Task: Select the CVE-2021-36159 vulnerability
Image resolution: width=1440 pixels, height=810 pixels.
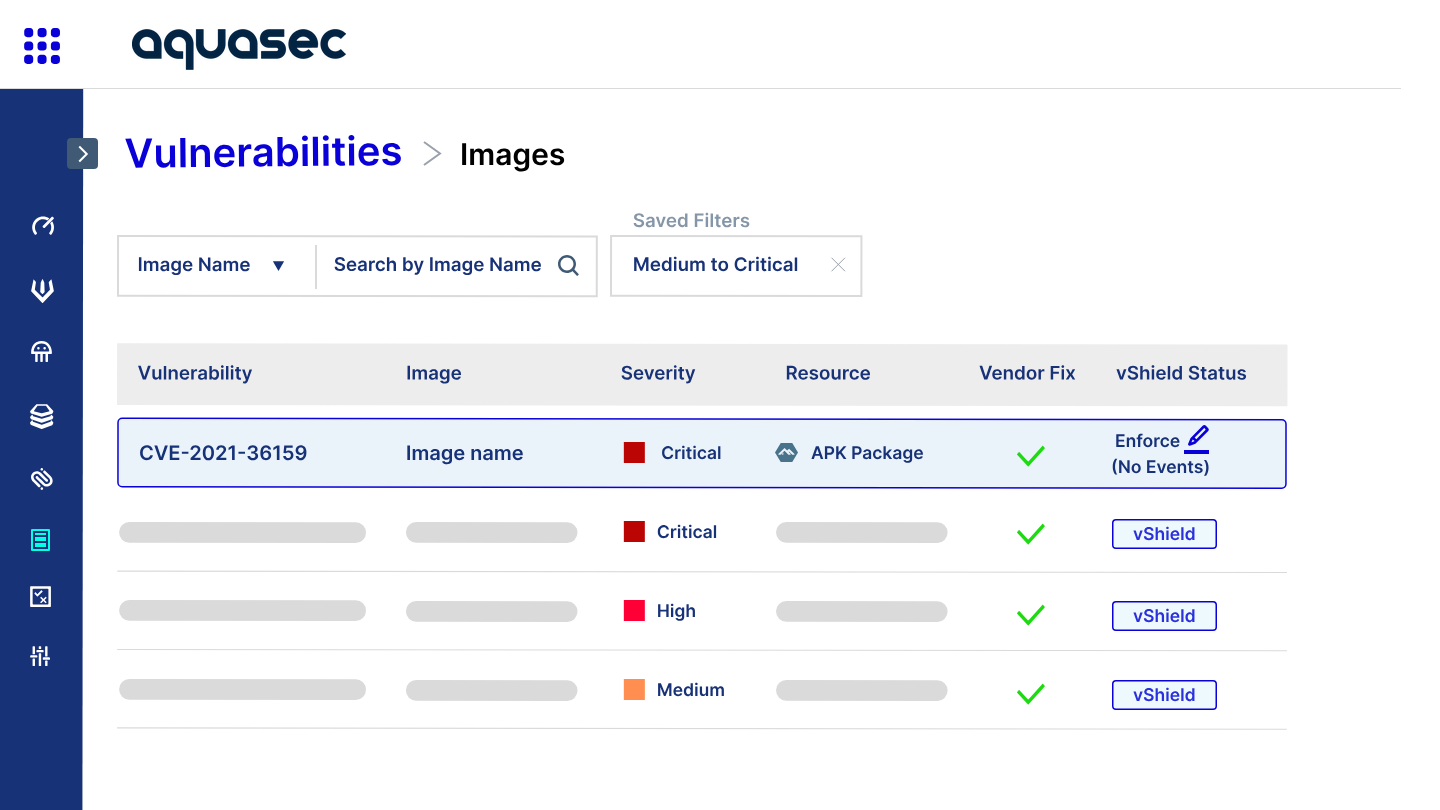Action: pyautogui.click(x=223, y=453)
